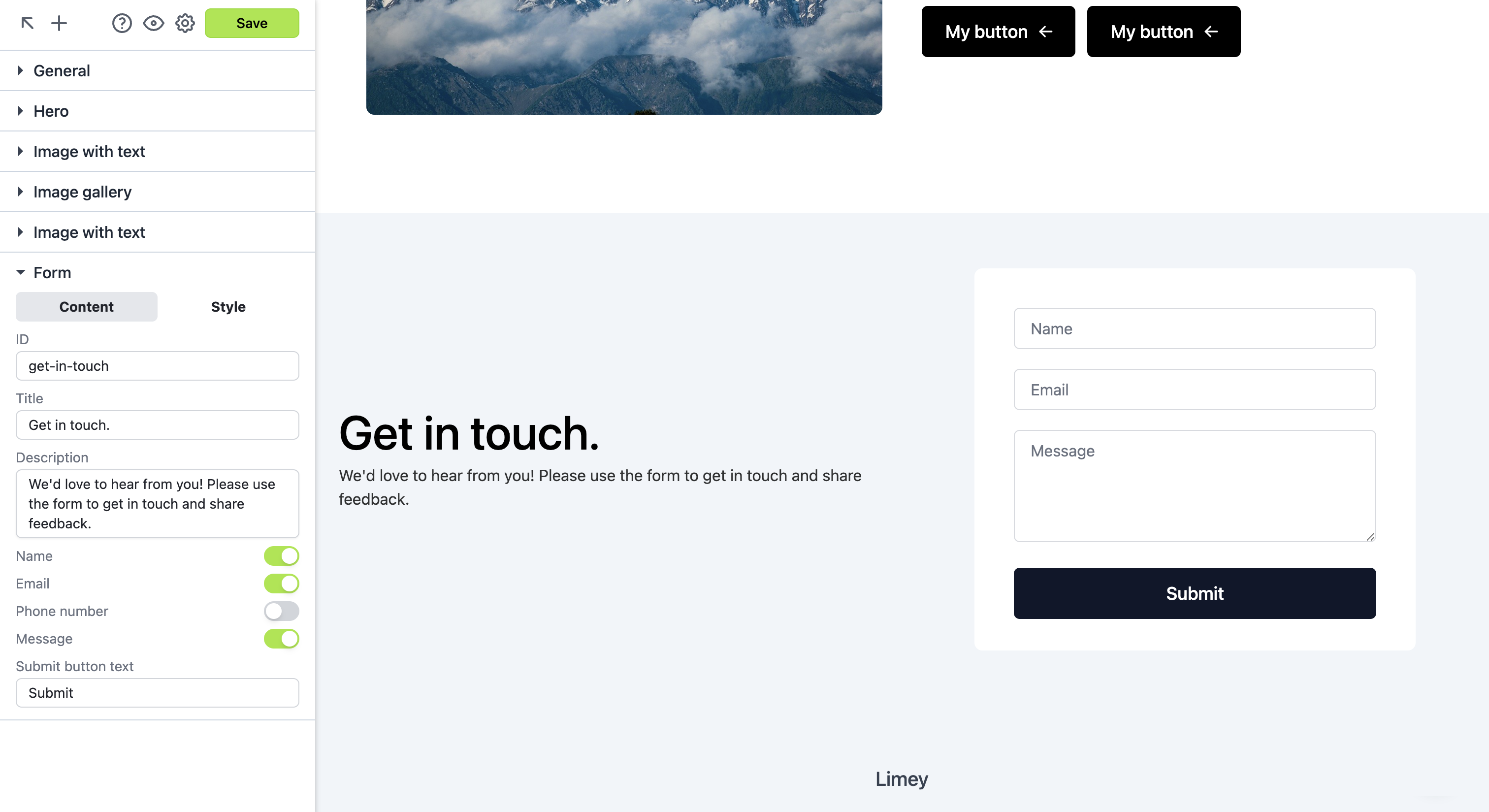Click the preview/eye icon
The image size is (1489, 812).
point(153,22)
